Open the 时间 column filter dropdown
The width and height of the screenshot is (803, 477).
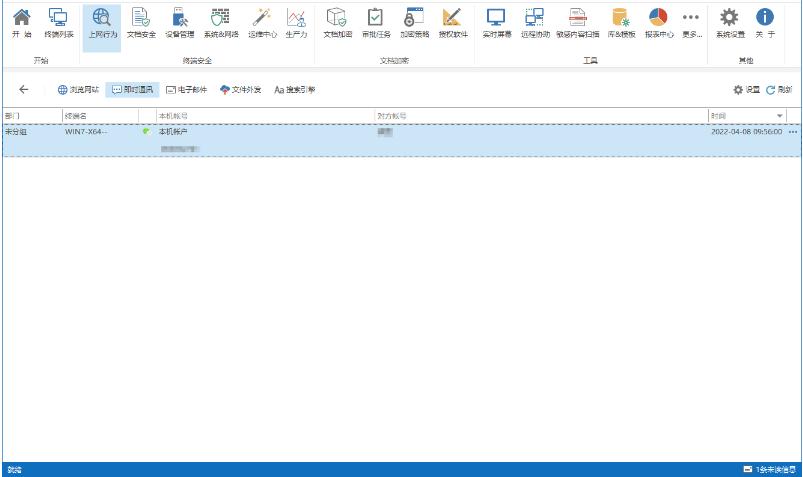(780, 116)
